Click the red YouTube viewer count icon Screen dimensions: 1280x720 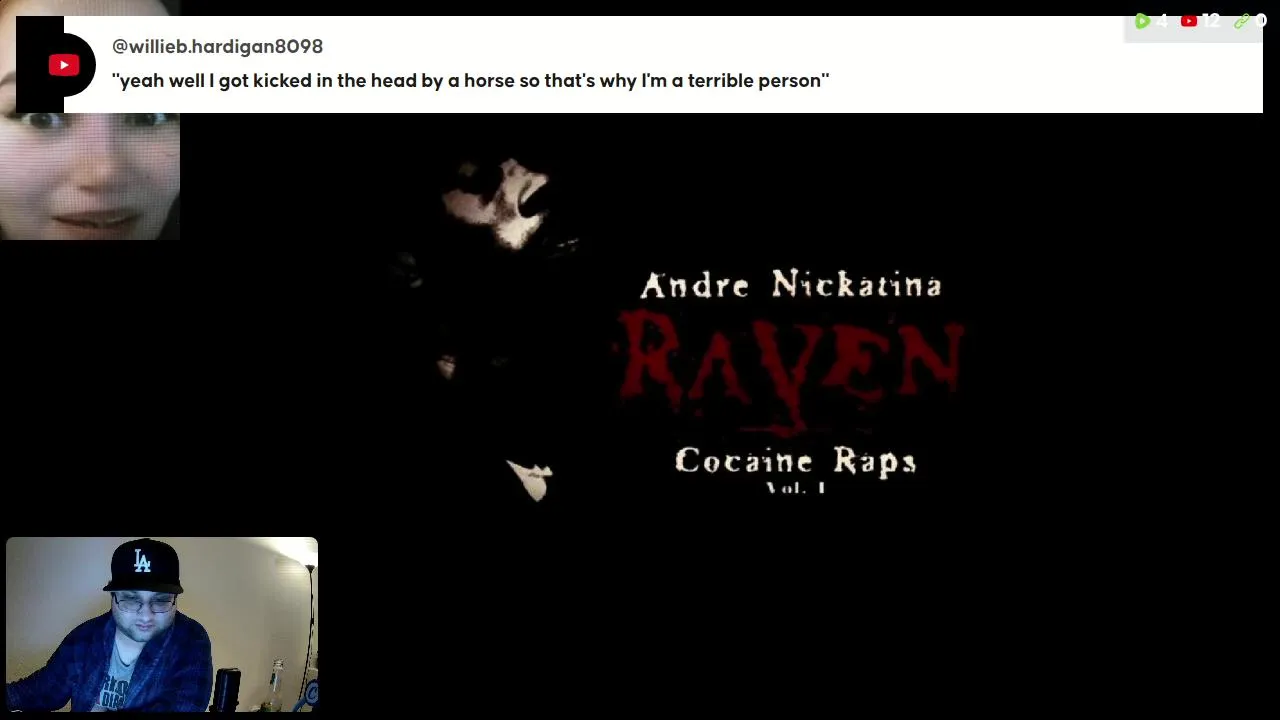coord(1189,21)
